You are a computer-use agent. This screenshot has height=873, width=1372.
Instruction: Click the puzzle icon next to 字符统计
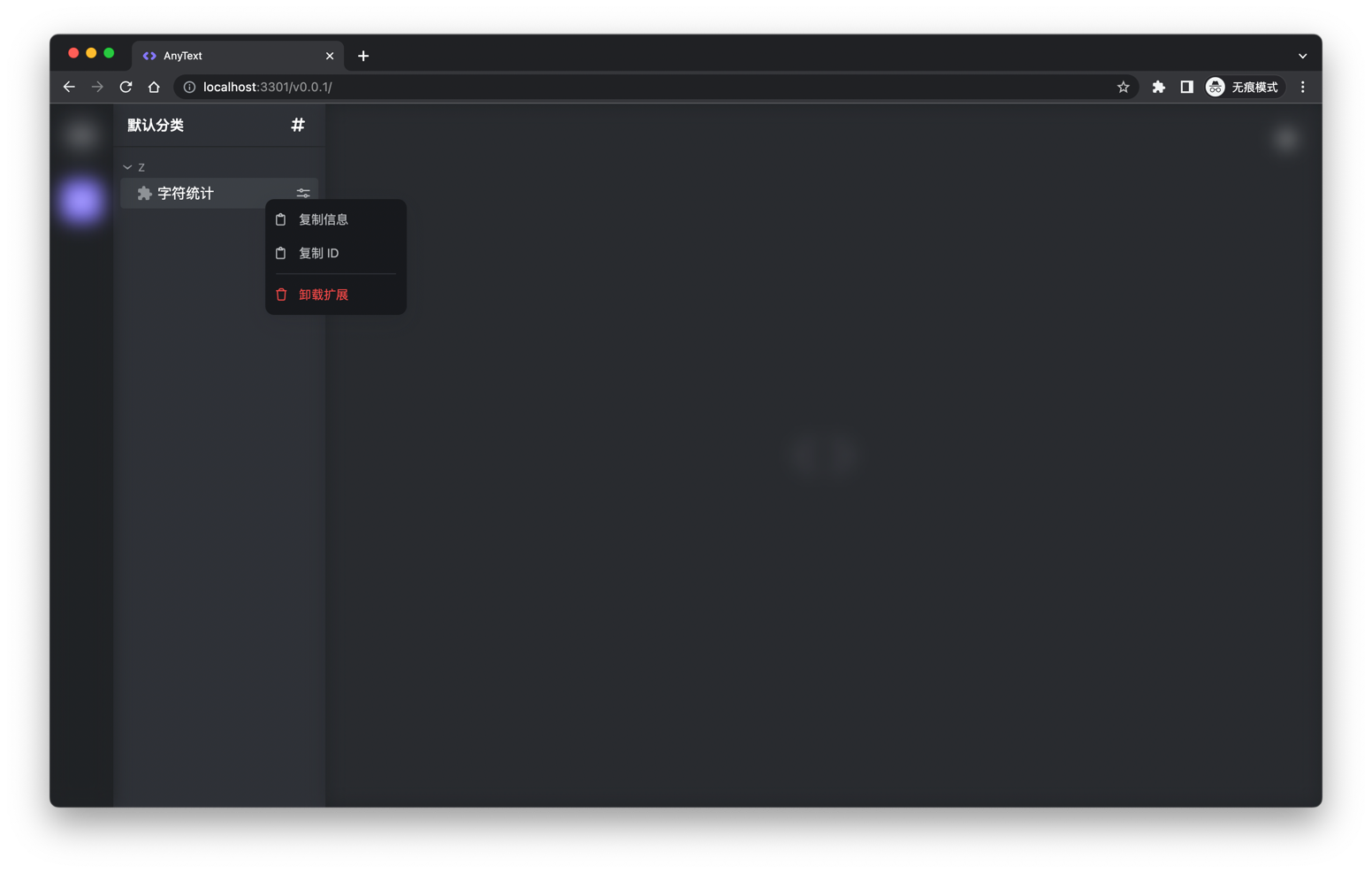pos(144,193)
